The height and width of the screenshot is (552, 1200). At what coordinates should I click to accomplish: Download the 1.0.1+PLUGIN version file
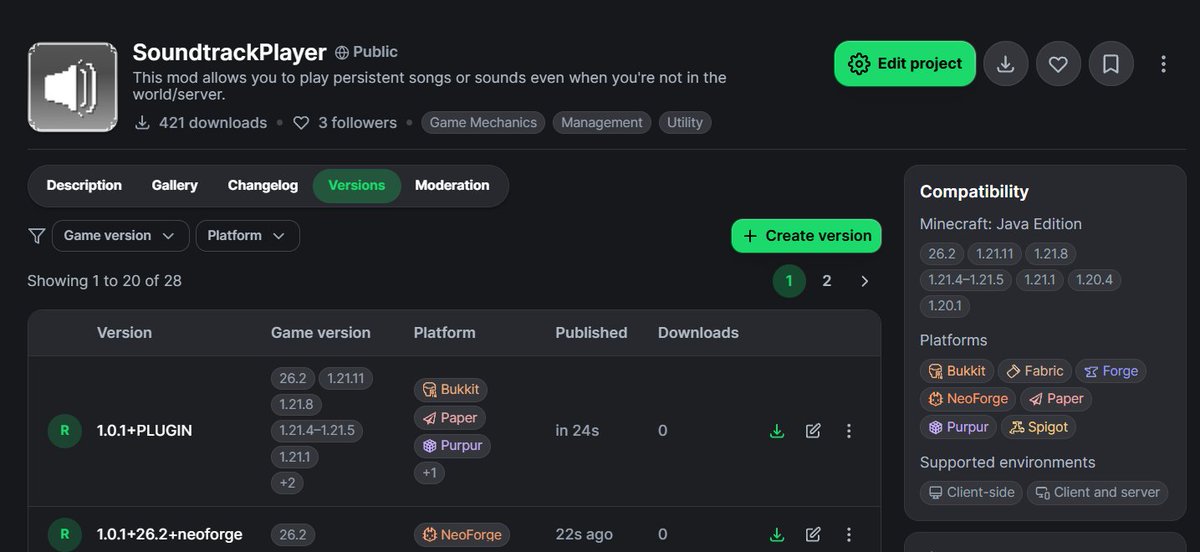pyautogui.click(x=777, y=431)
